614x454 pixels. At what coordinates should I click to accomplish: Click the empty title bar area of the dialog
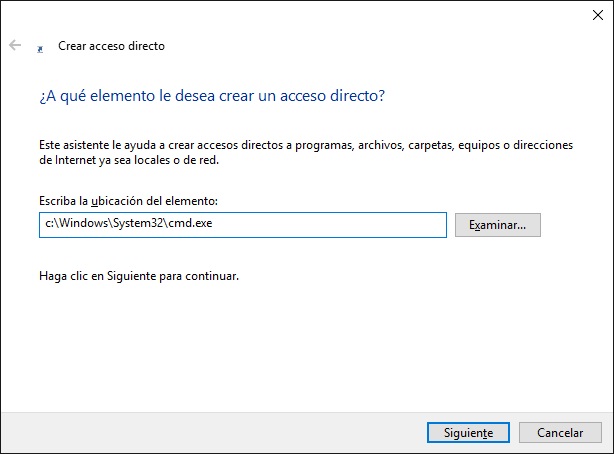tap(300, 14)
